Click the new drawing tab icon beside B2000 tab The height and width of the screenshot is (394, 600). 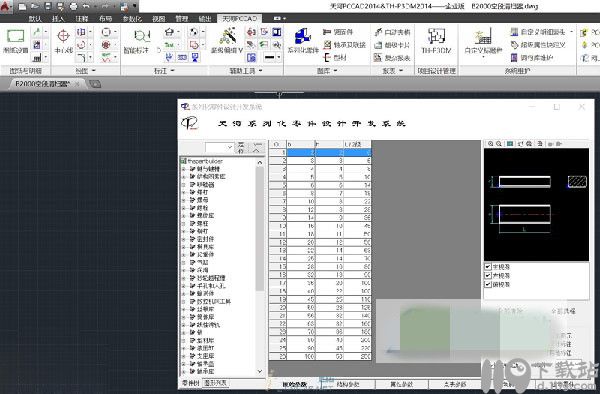[95, 84]
